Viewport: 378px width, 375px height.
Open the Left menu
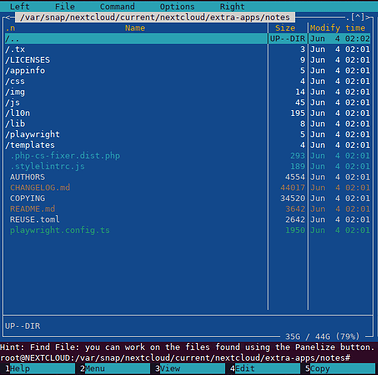pyautogui.click(x=20, y=6)
